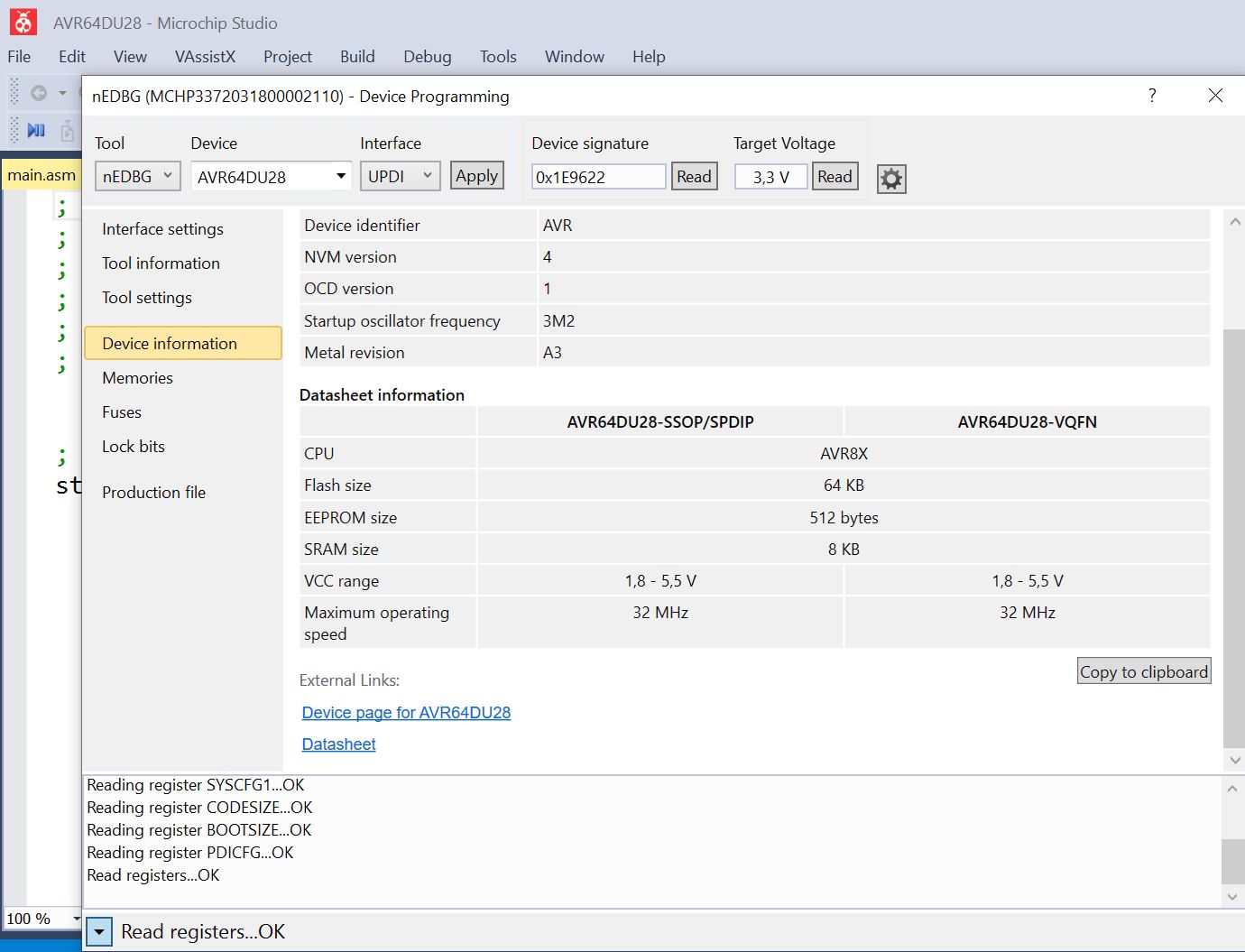This screenshot has height=952, width=1245.
Task: Click NVM version value 4
Action: tap(547, 257)
